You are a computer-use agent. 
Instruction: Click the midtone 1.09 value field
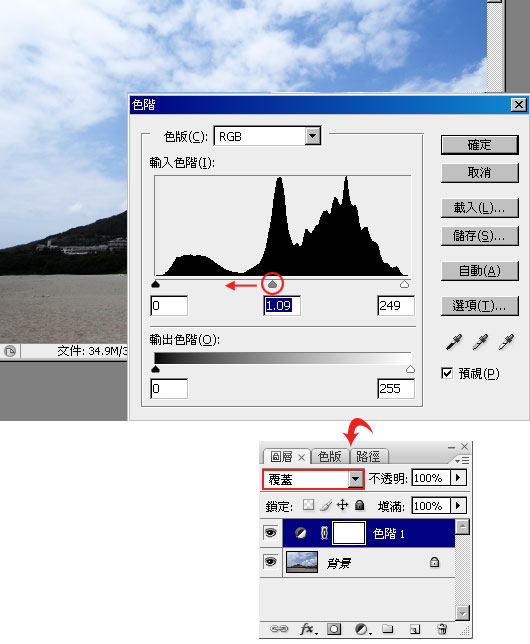[282, 306]
